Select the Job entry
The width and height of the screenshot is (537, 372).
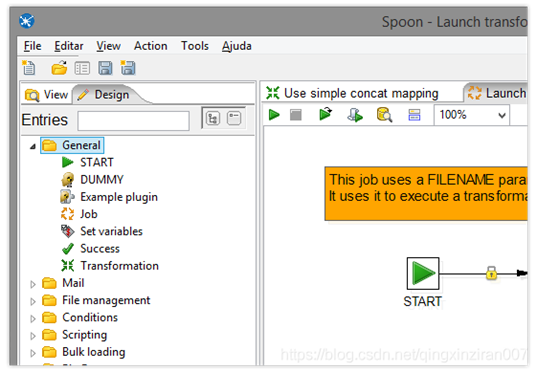79,214
